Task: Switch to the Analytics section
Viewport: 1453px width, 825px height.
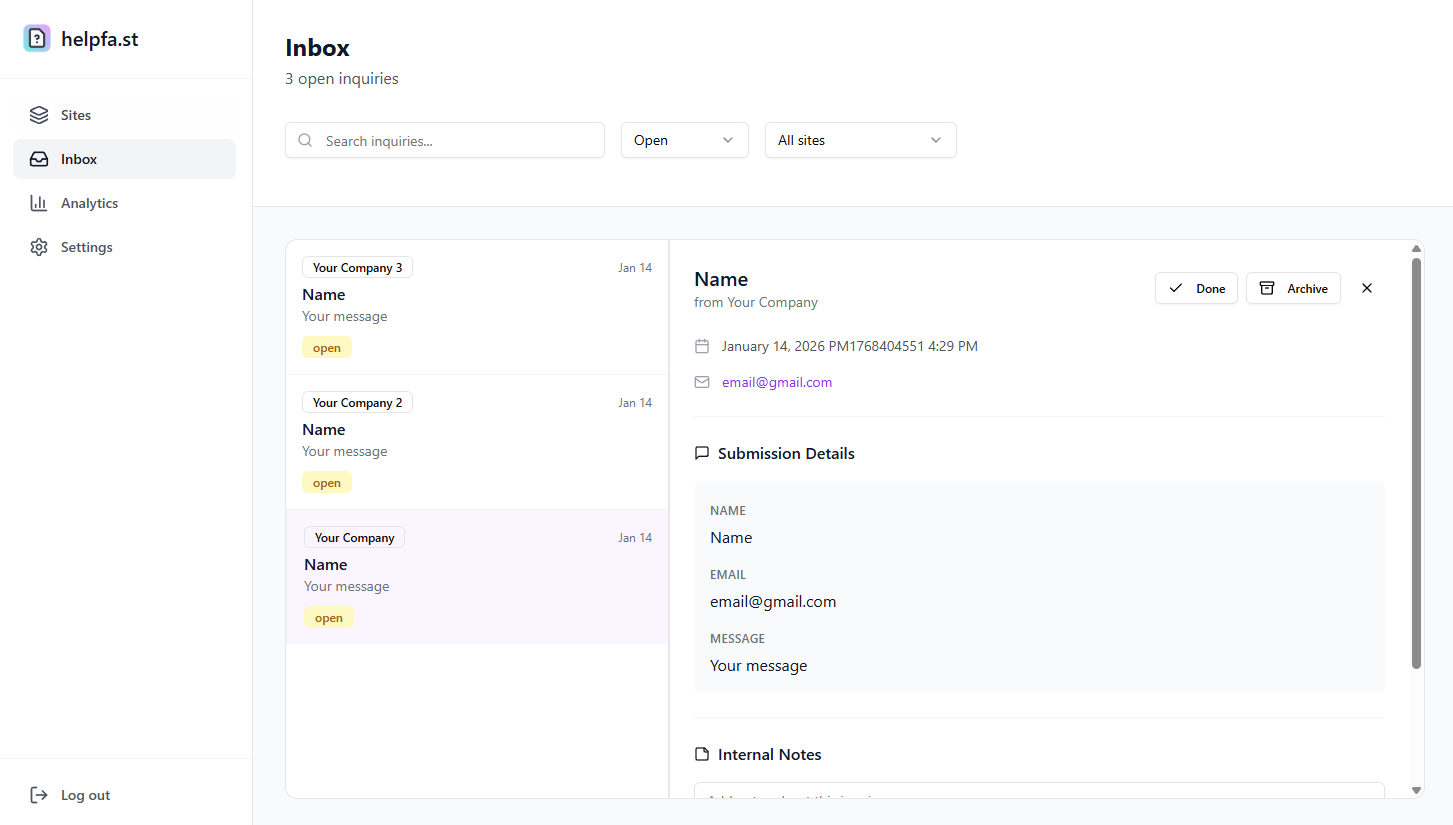Action: [x=88, y=202]
